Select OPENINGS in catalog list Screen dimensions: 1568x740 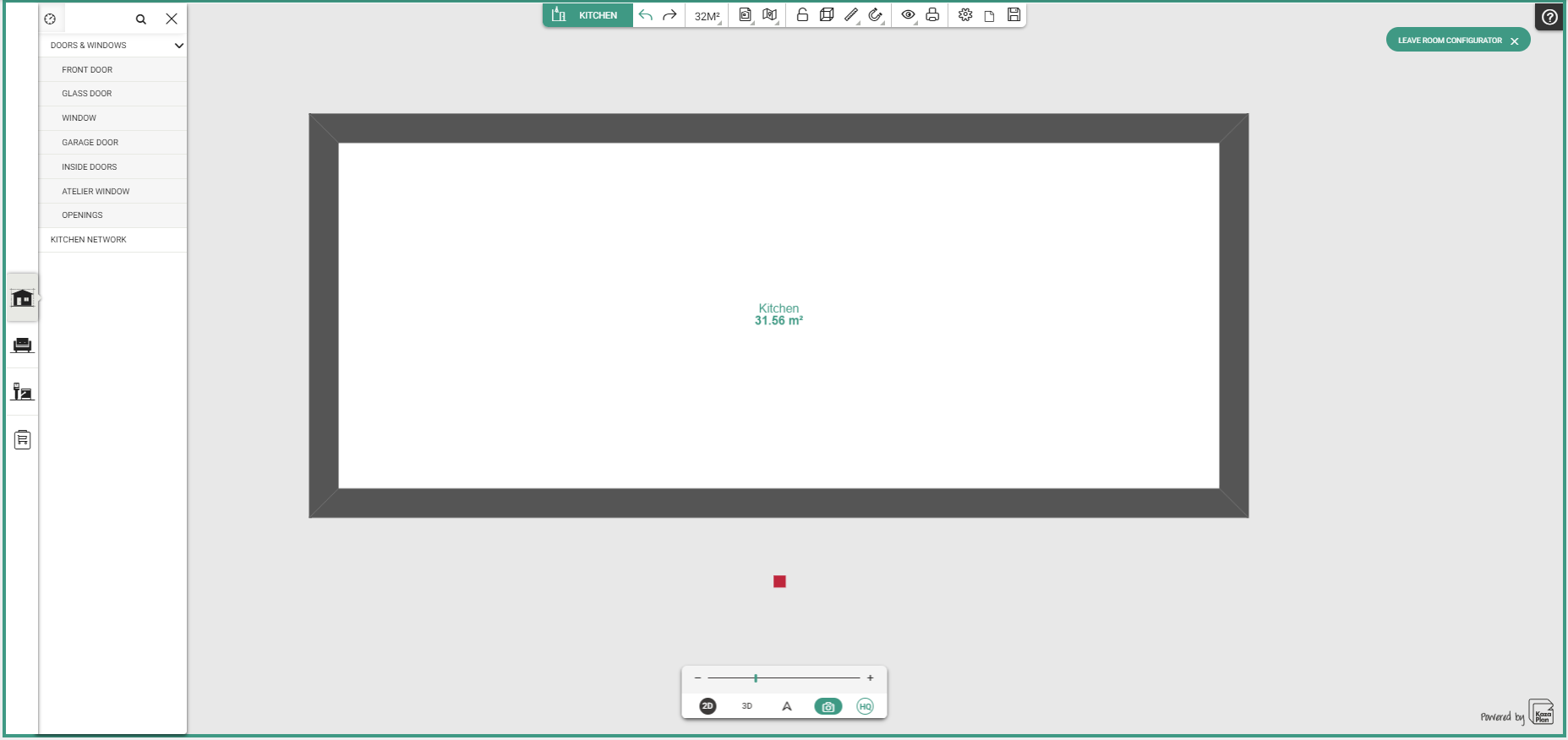[113, 215]
